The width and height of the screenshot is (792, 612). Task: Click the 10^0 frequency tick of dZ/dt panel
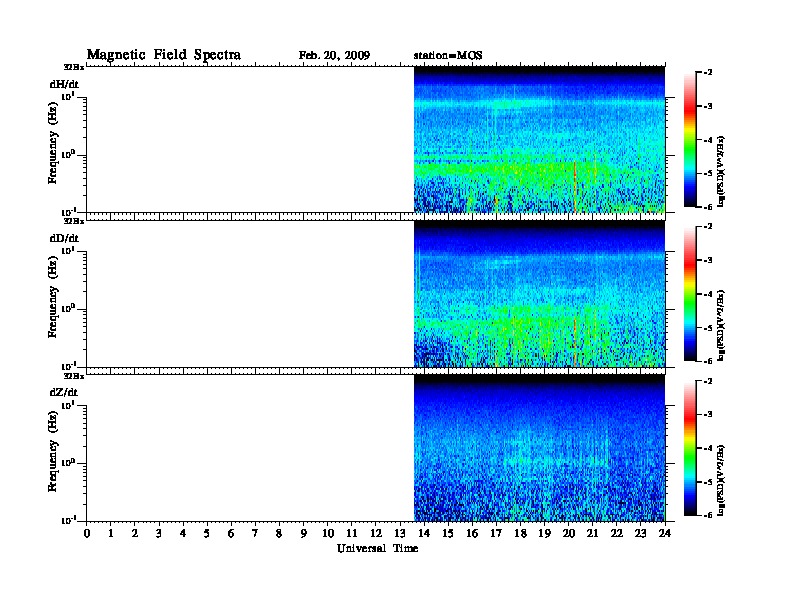pyautogui.click(x=68, y=463)
